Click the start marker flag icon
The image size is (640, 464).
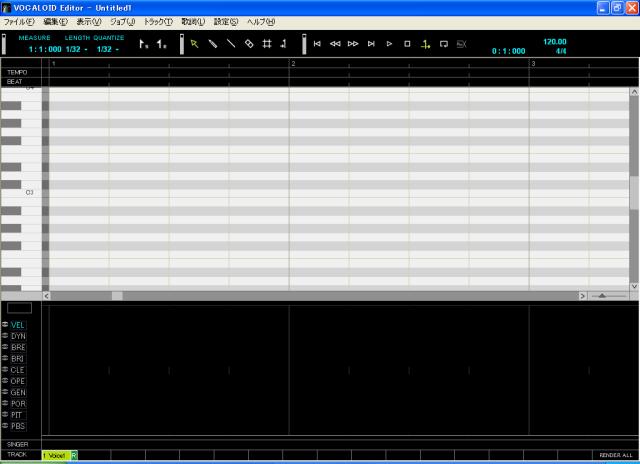point(143,44)
